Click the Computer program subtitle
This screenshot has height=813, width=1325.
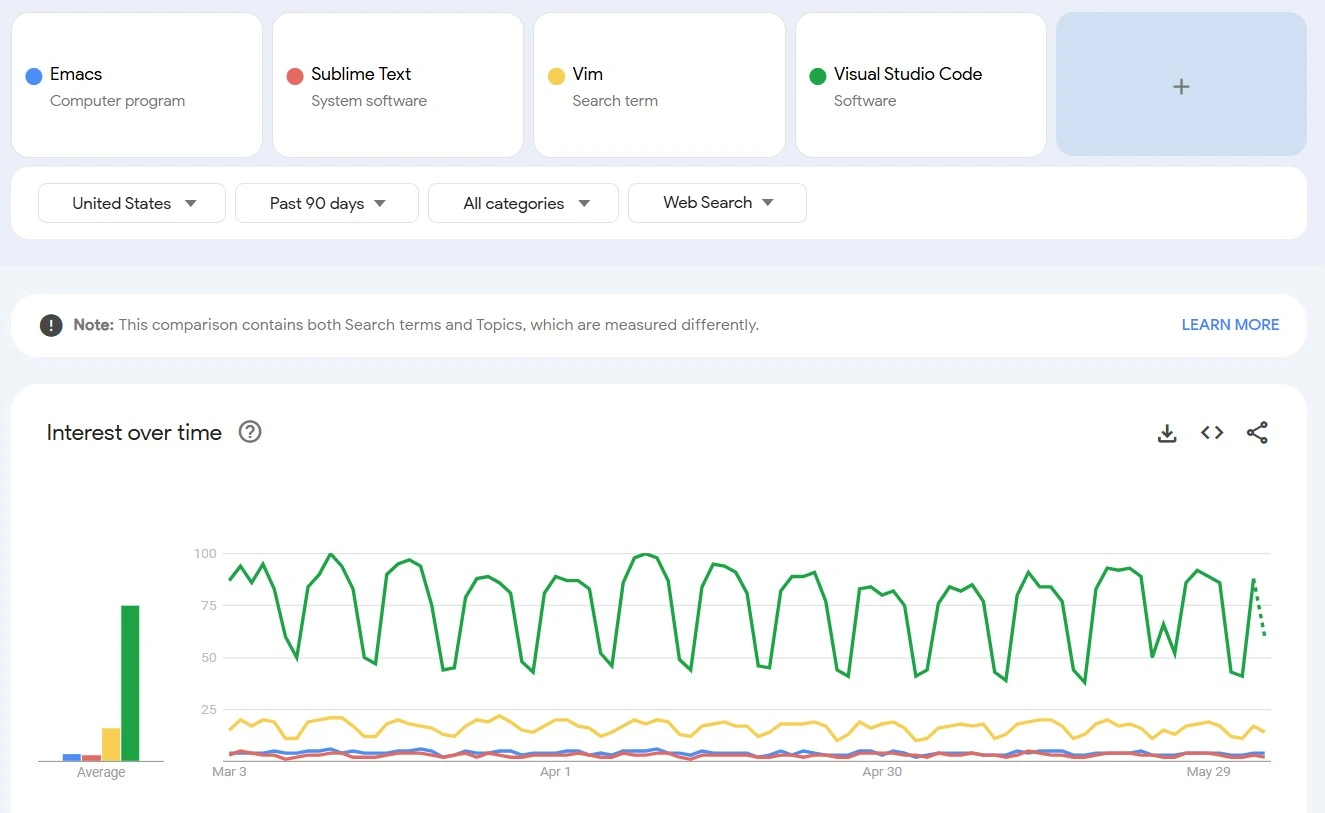(x=117, y=101)
